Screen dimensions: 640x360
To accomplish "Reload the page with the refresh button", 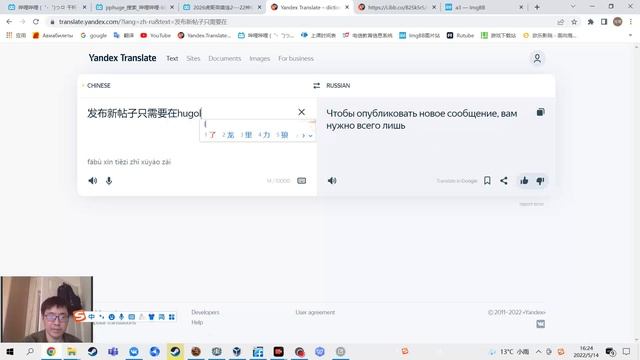I will click(36, 22).
